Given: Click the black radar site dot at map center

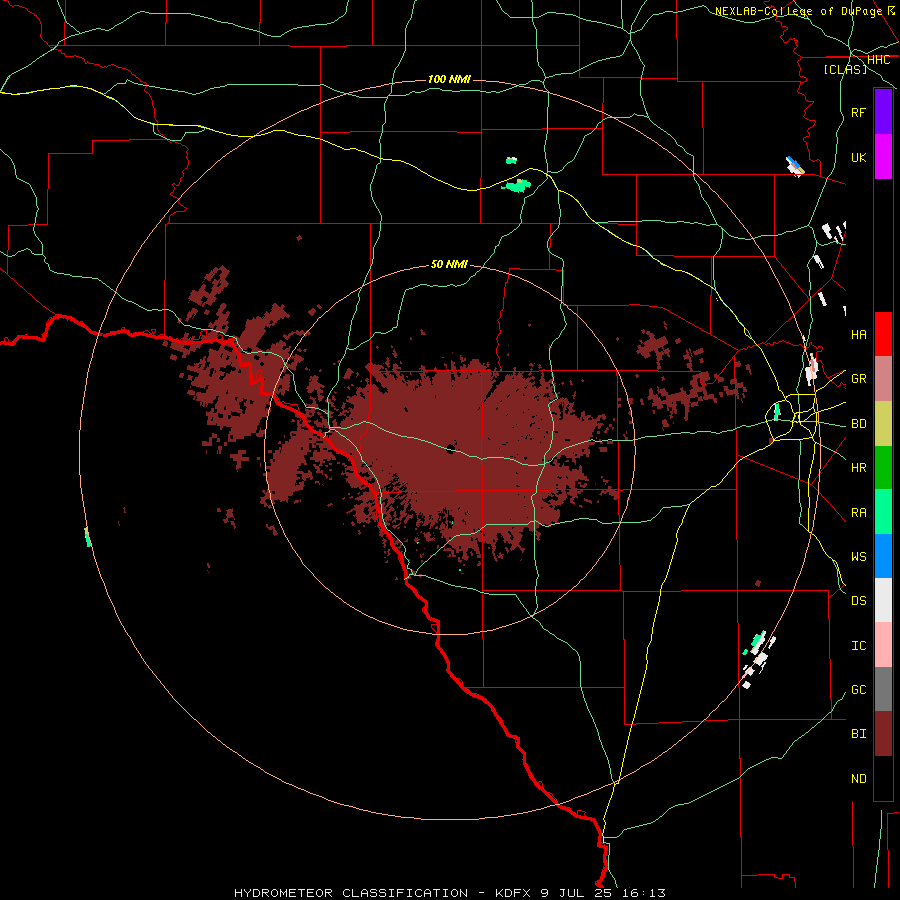Looking at the screenshot, I should [451, 449].
